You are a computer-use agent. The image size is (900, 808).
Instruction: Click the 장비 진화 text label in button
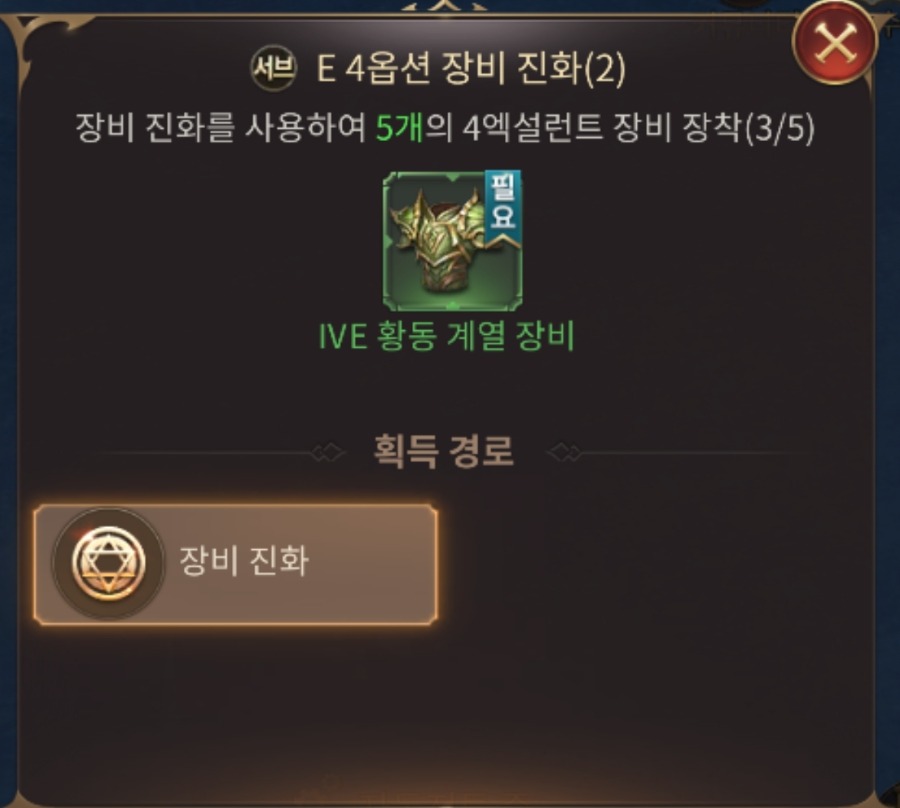245,561
